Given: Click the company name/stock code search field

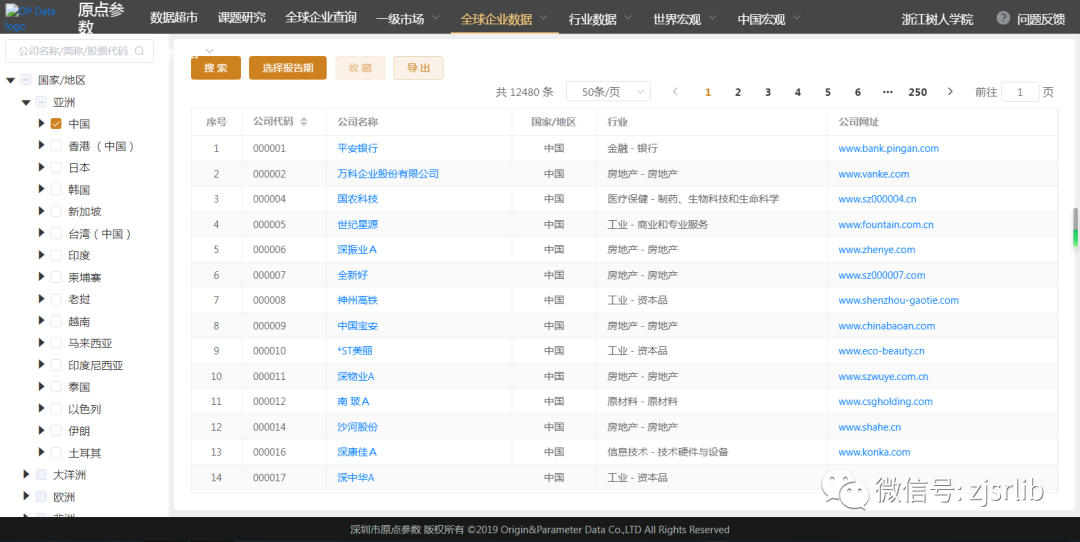Looking at the screenshot, I should tap(79, 51).
